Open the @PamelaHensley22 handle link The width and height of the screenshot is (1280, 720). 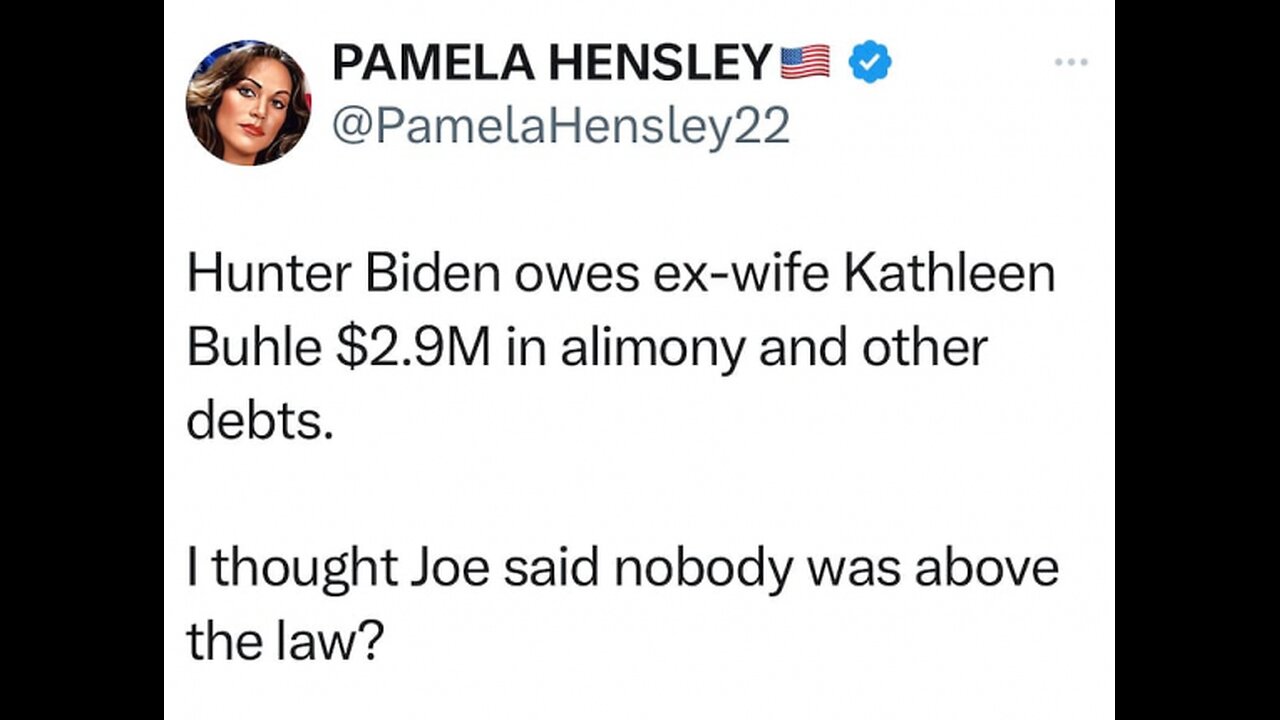click(560, 127)
